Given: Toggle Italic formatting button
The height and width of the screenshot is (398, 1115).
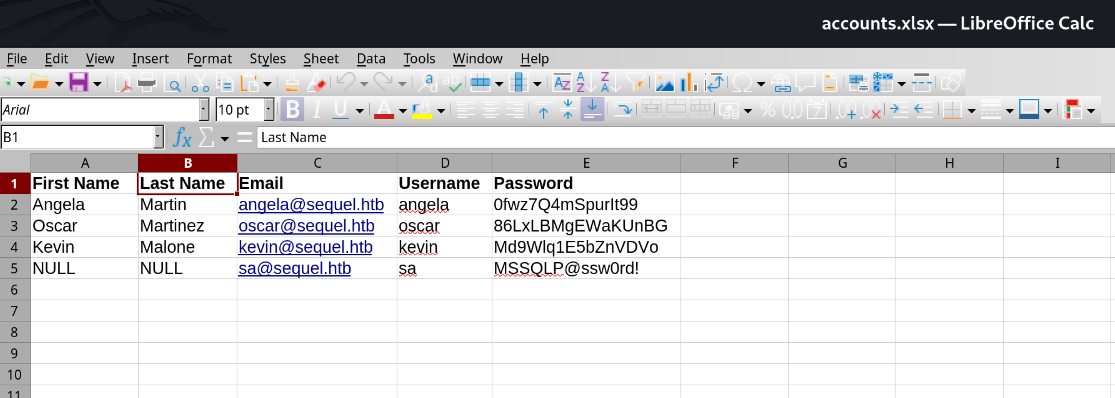Looking at the screenshot, I should pyautogui.click(x=317, y=109).
